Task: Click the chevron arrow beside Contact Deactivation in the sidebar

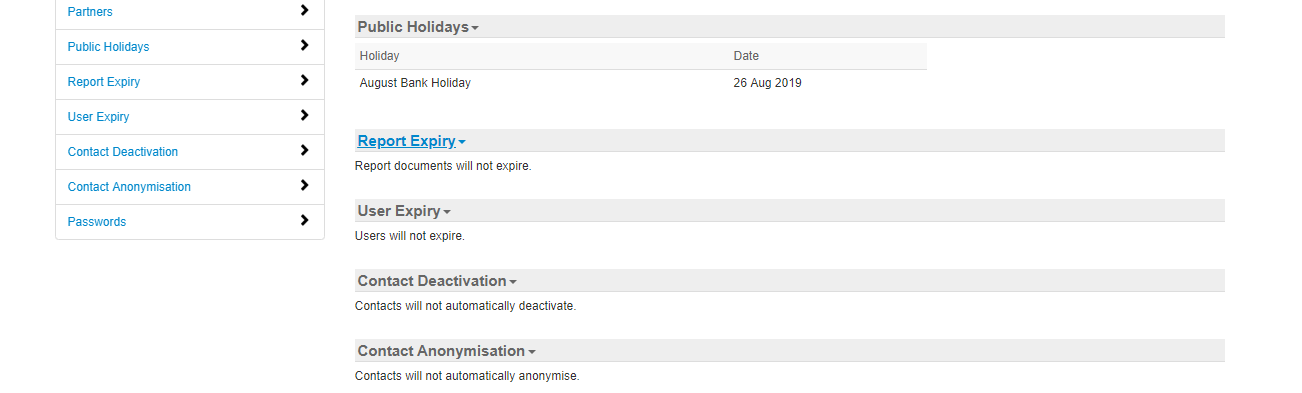Action: click(x=305, y=151)
